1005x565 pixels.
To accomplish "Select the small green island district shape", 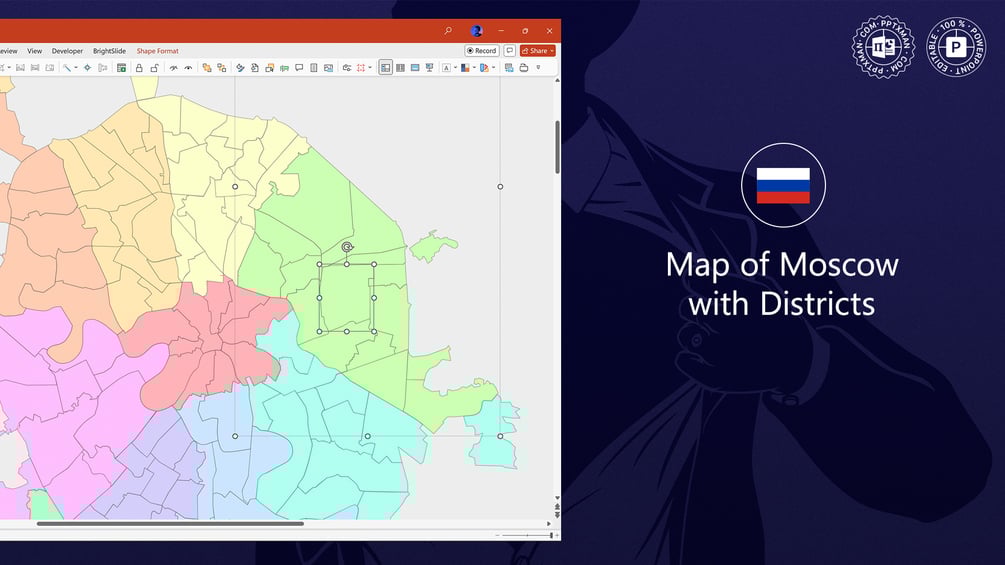I will tap(433, 246).
